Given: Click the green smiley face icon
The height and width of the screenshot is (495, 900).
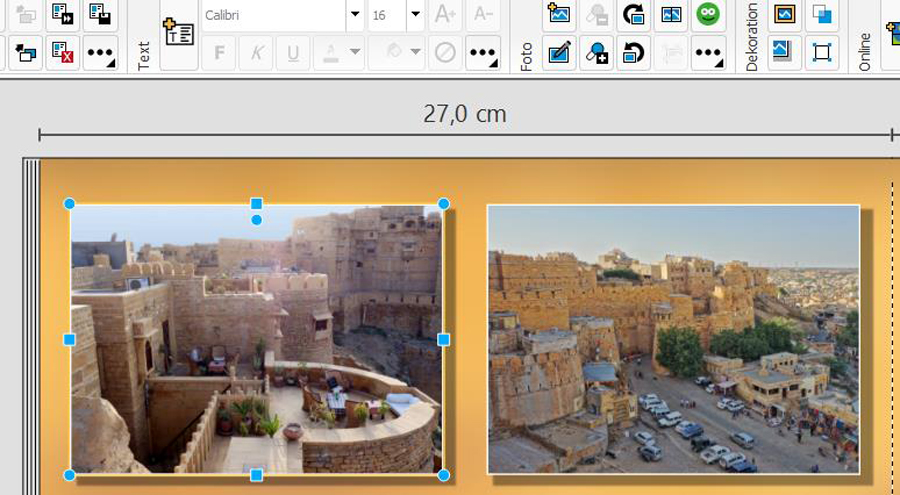Looking at the screenshot, I should pos(708,13).
